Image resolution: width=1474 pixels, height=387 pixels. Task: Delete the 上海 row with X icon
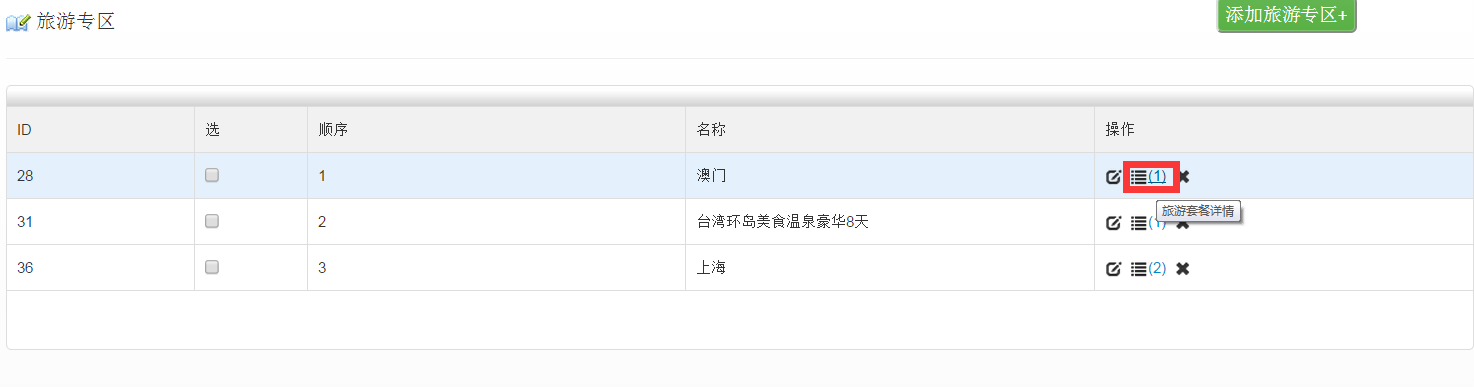click(x=1183, y=269)
